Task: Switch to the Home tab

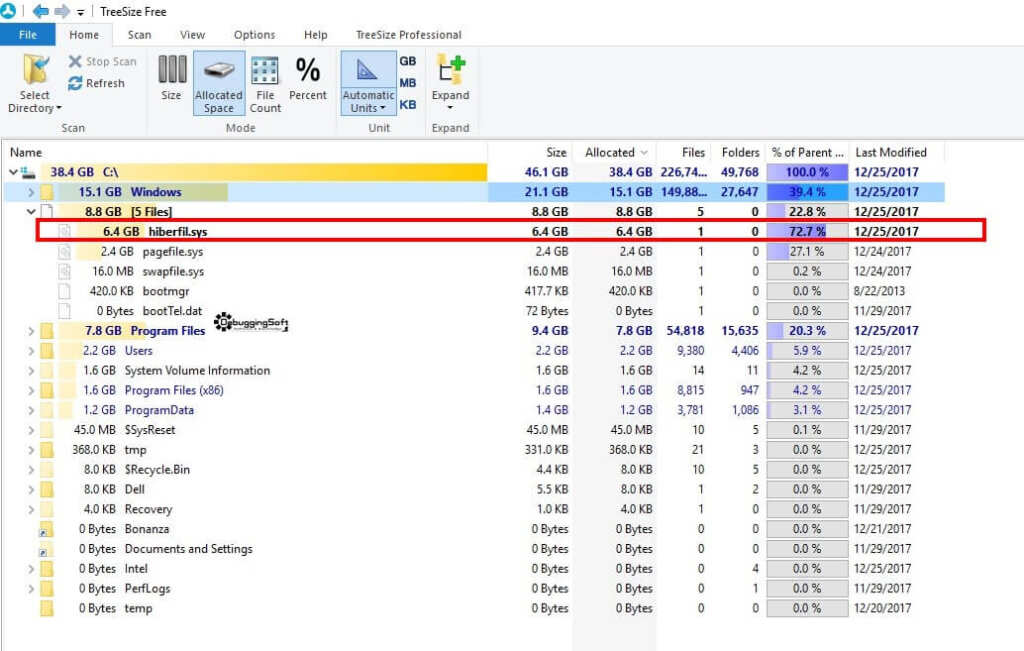Action: click(x=84, y=35)
